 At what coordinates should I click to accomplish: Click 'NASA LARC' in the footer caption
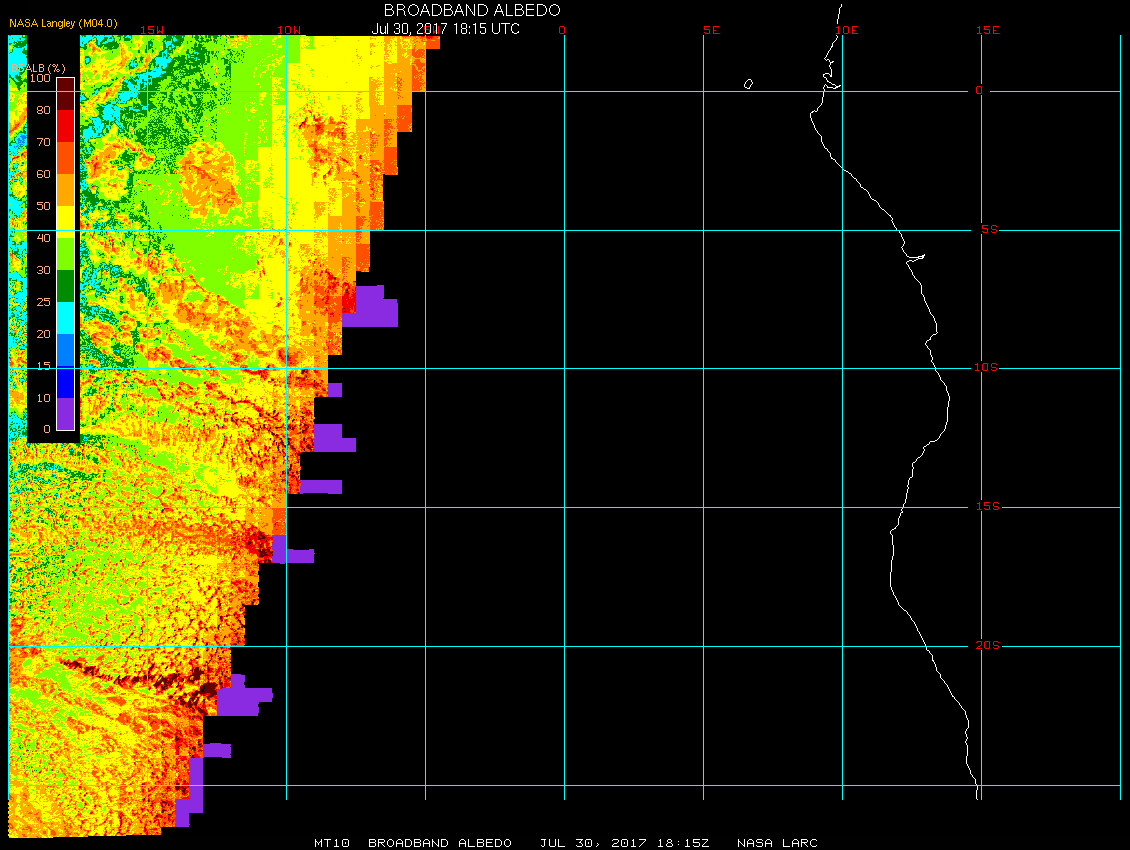point(777,843)
